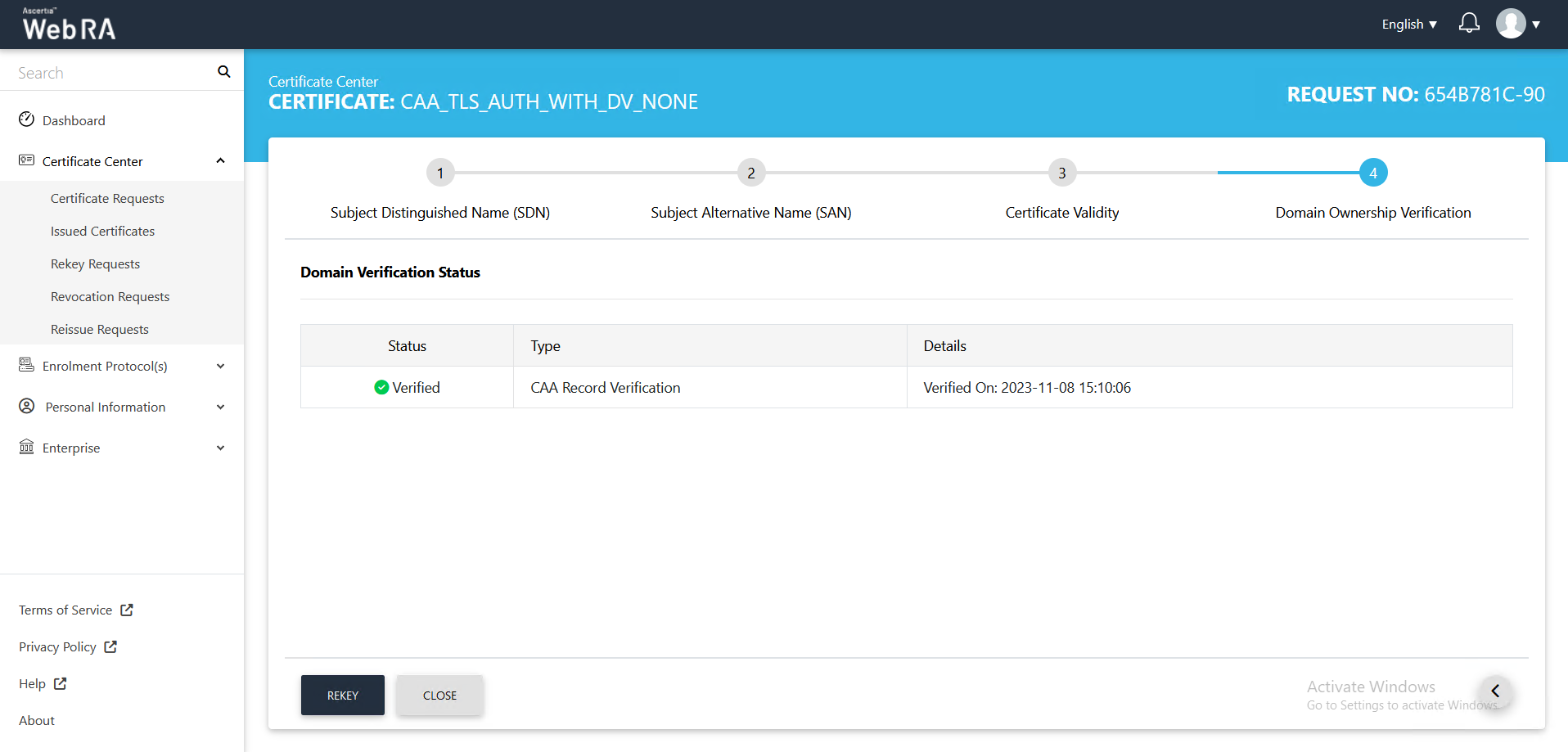Go to Rekey Requests page

tap(95, 263)
